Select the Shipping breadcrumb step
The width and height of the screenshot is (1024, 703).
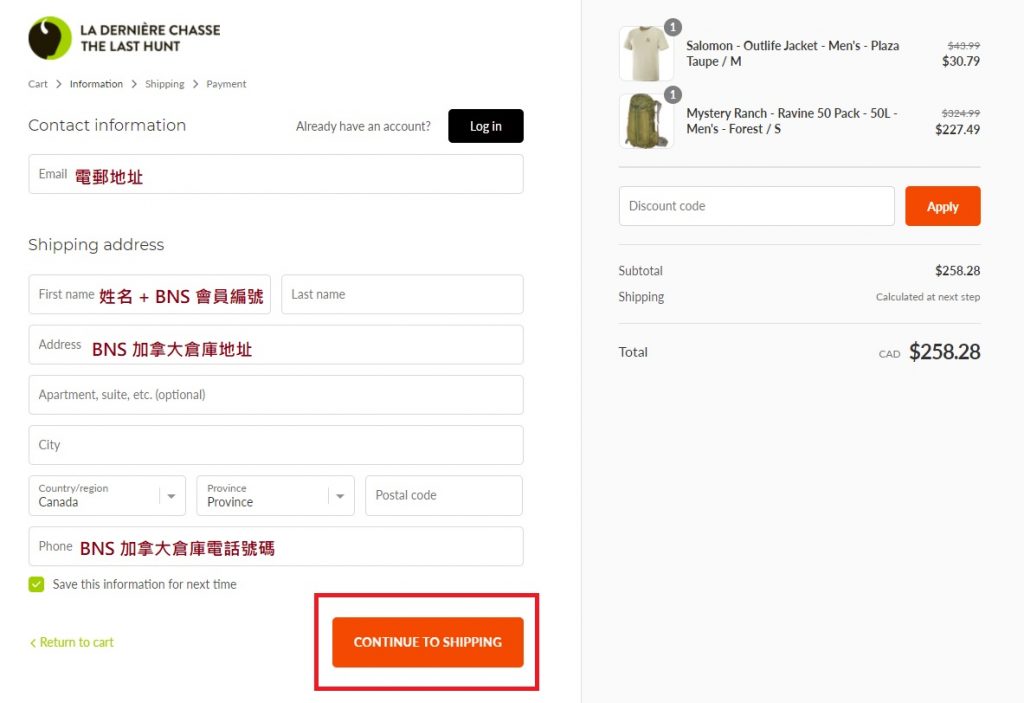164,84
